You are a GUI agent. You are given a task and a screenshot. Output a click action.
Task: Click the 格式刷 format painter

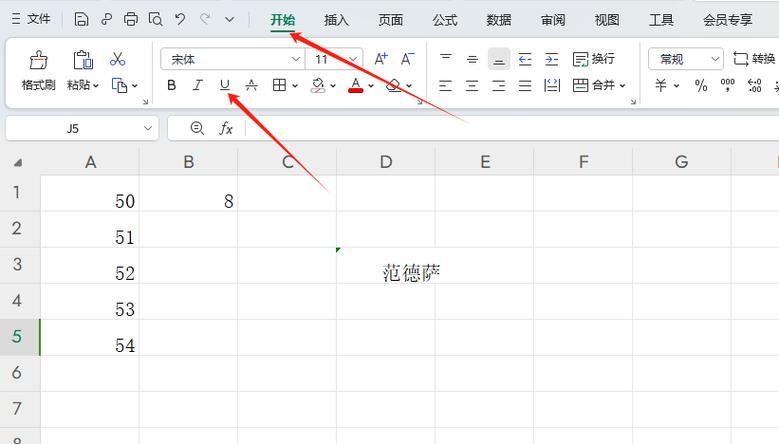coord(38,71)
